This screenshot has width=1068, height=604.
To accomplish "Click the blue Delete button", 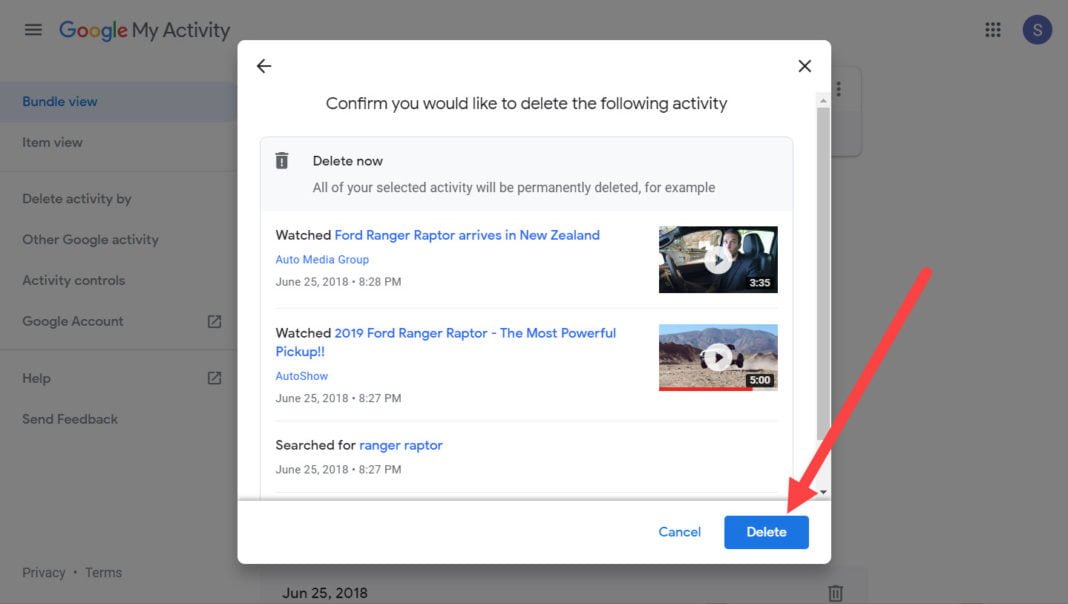I will [766, 532].
